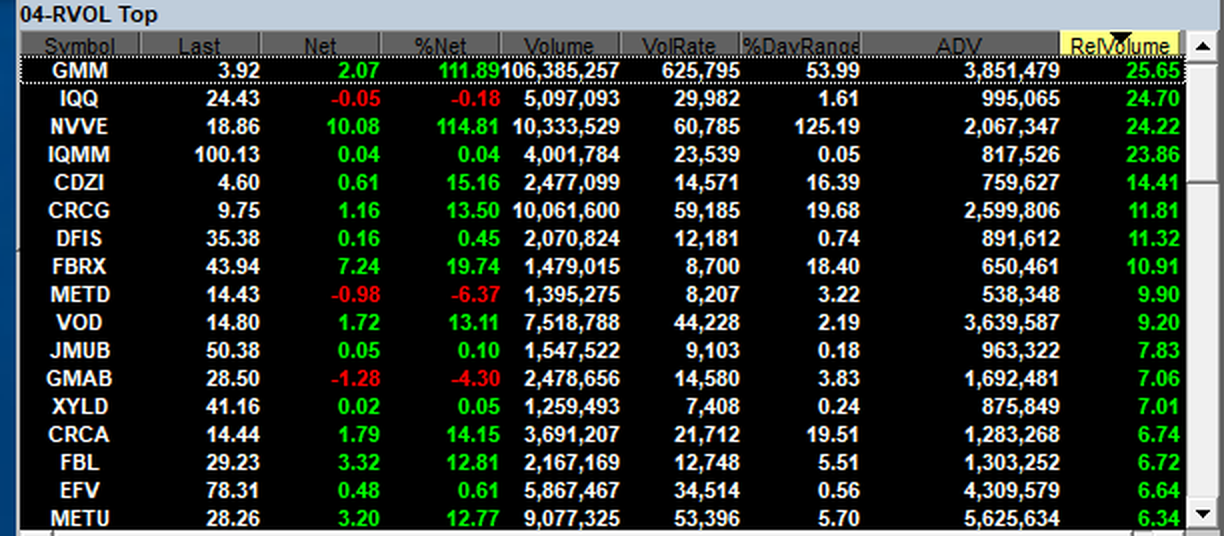Select the CRCG symbol
Image resolution: width=1224 pixels, height=536 pixels.
(x=80, y=211)
